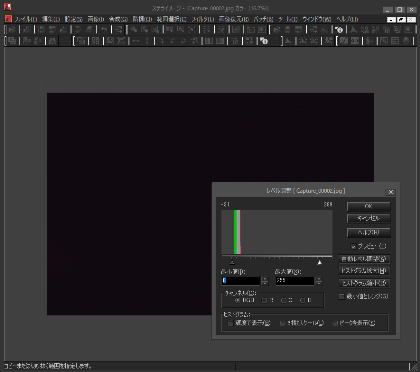Click the document icon left of ファイル menu
The image size is (420, 372).
tap(8, 19)
